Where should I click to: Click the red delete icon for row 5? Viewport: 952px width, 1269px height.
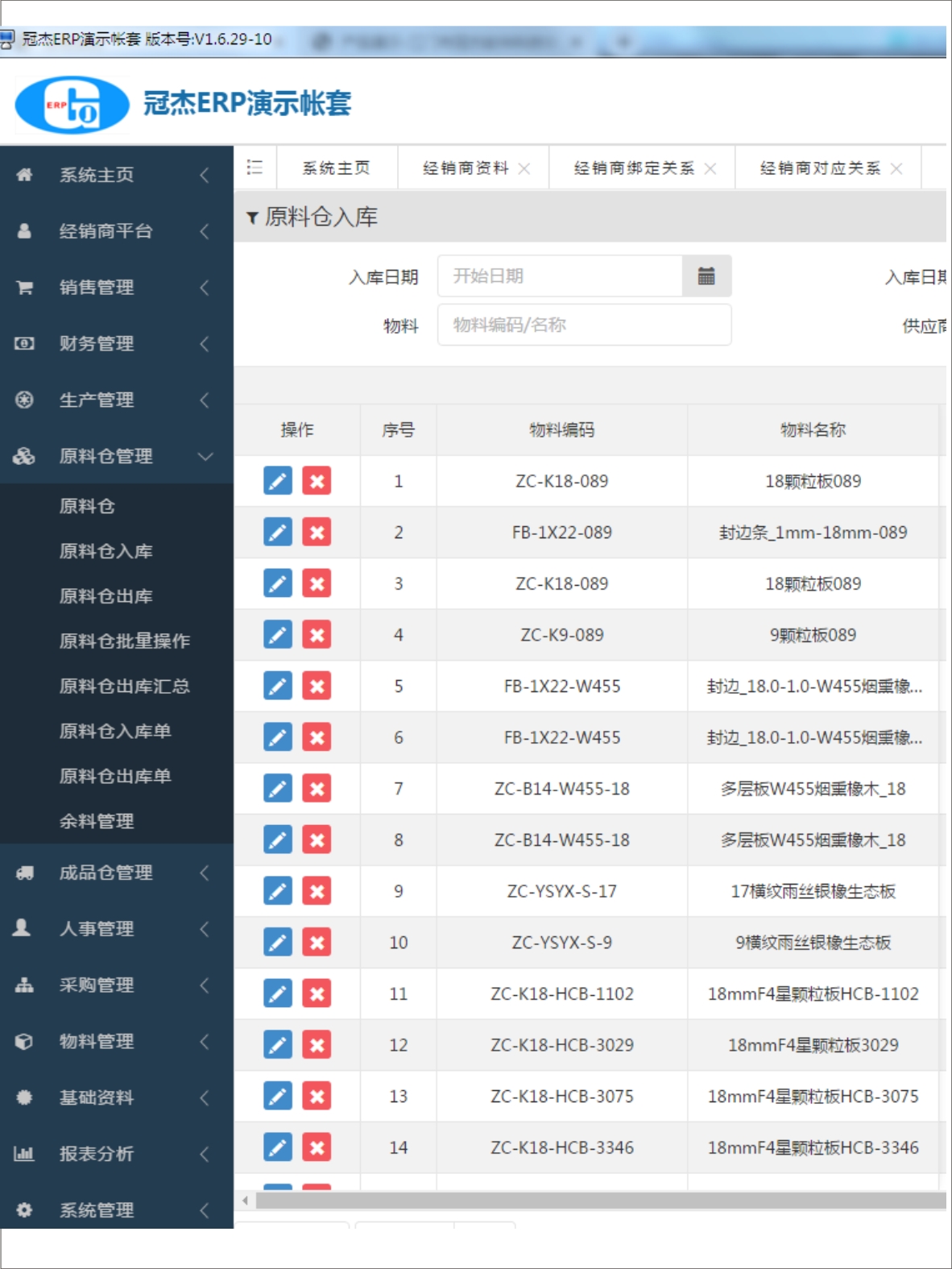[x=317, y=686]
